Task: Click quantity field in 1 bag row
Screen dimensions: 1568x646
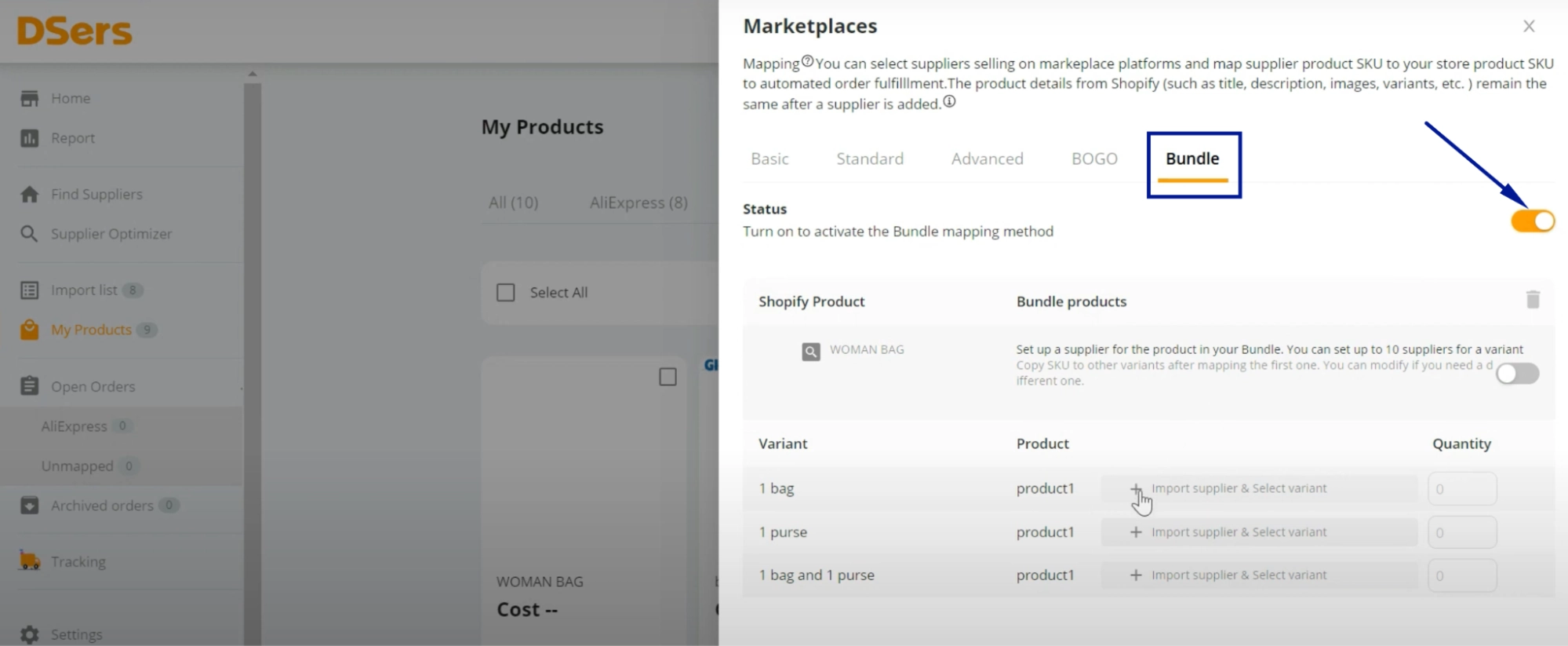Action: tap(1462, 489)
